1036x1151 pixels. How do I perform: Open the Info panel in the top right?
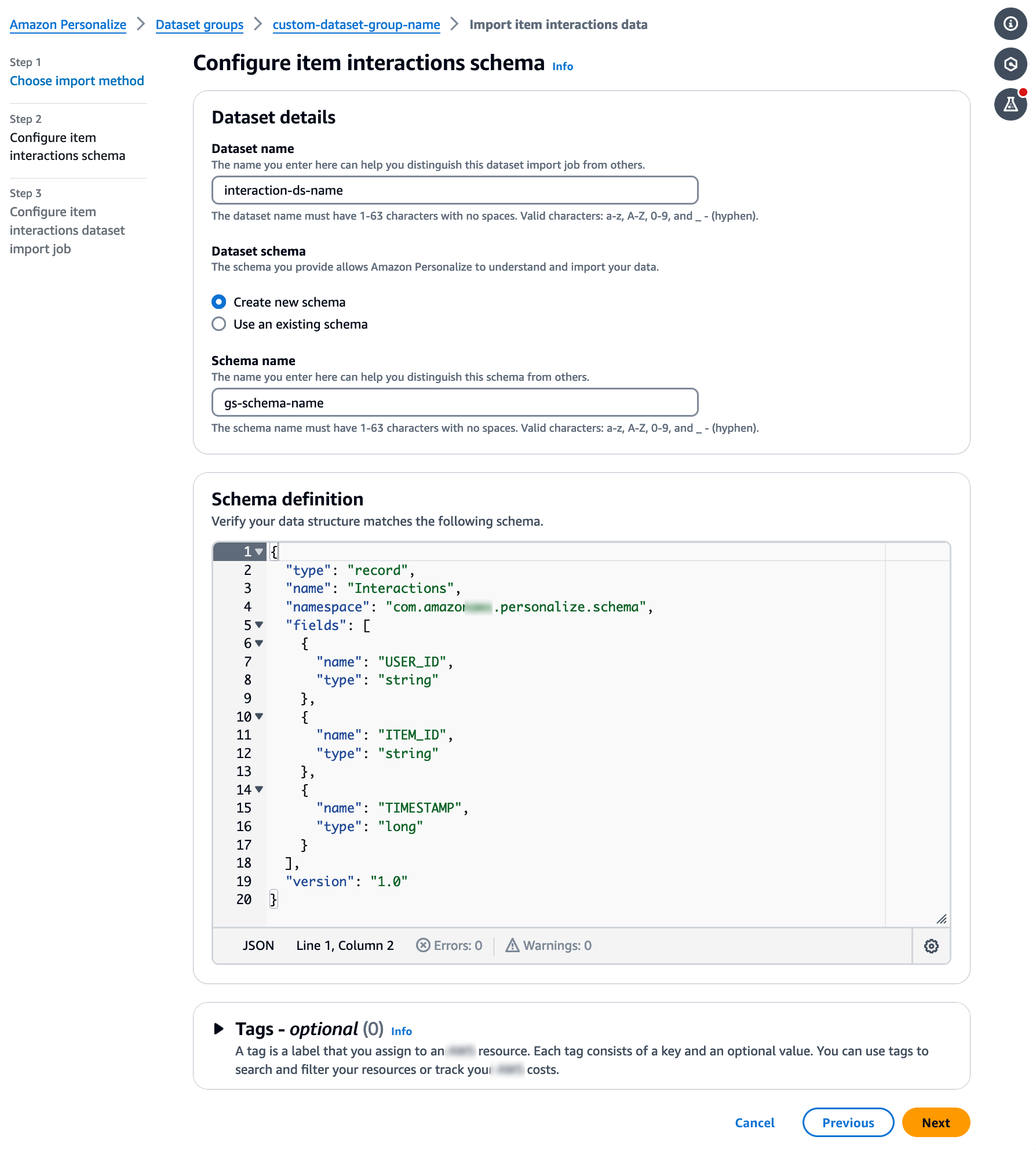pos(1011,24)
